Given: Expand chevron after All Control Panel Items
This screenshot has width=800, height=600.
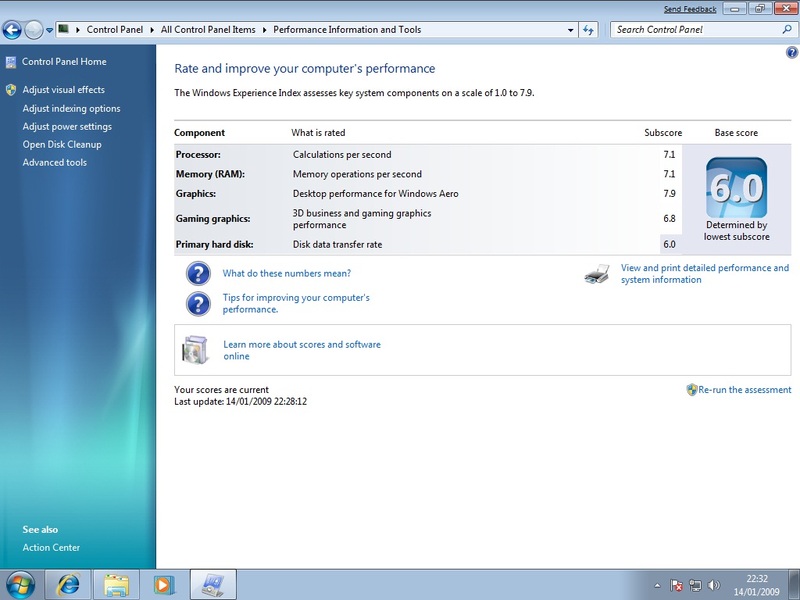Looking at the screenshot, I should [x=265, y=30].
